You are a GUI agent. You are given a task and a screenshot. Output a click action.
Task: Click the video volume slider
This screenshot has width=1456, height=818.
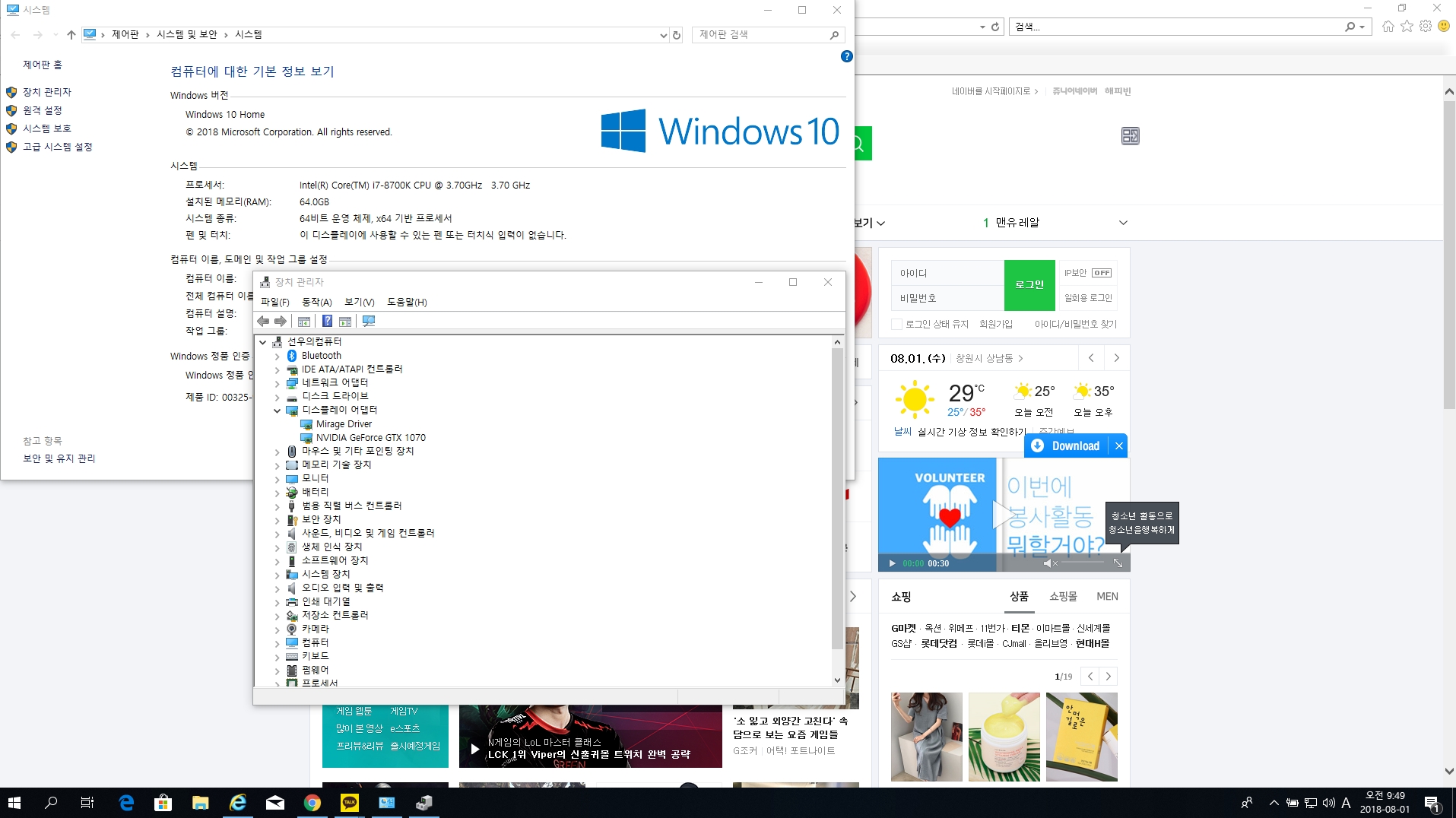[x=1083, y=563]
